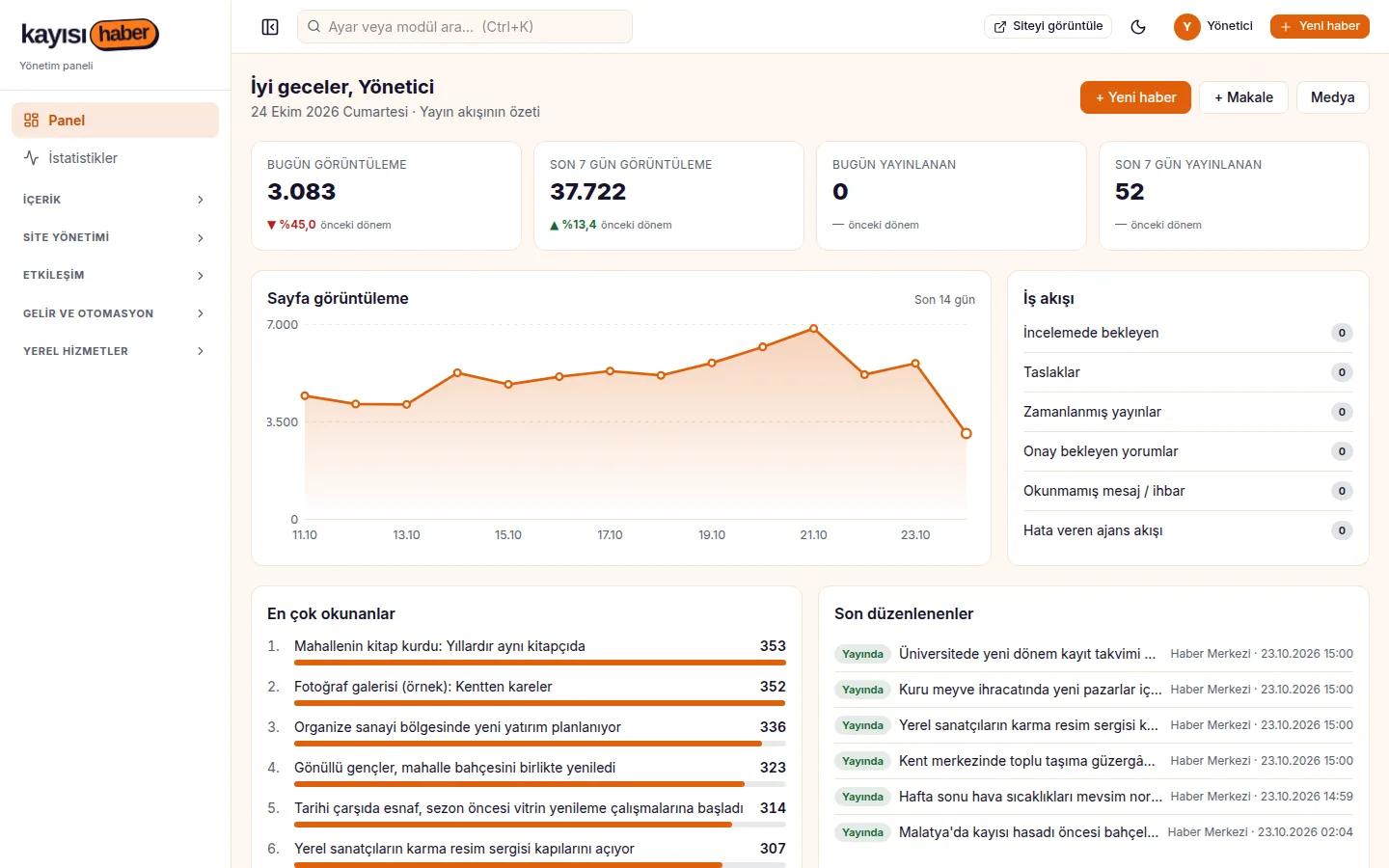Open the İncelemede bekleyen workflow row

[x=1188, y=333]
